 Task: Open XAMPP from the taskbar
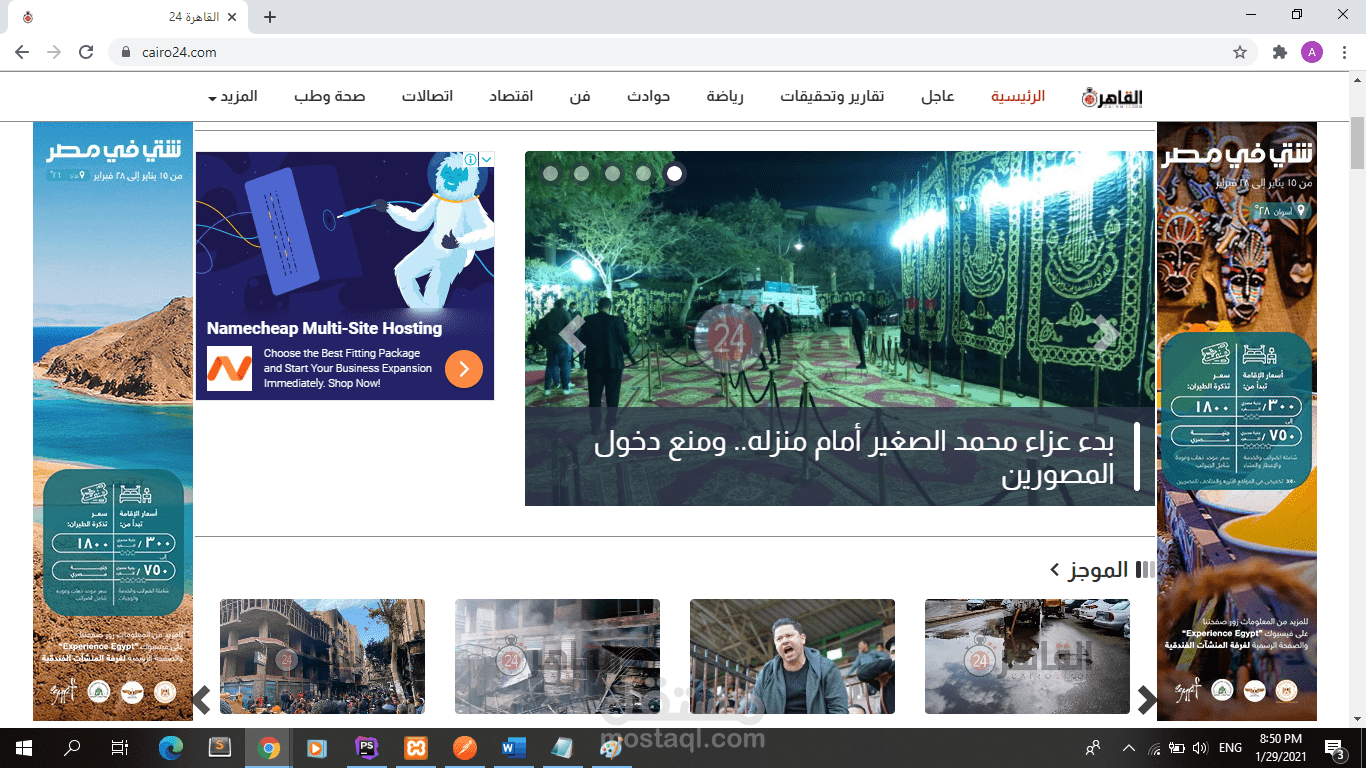(415, 747)
